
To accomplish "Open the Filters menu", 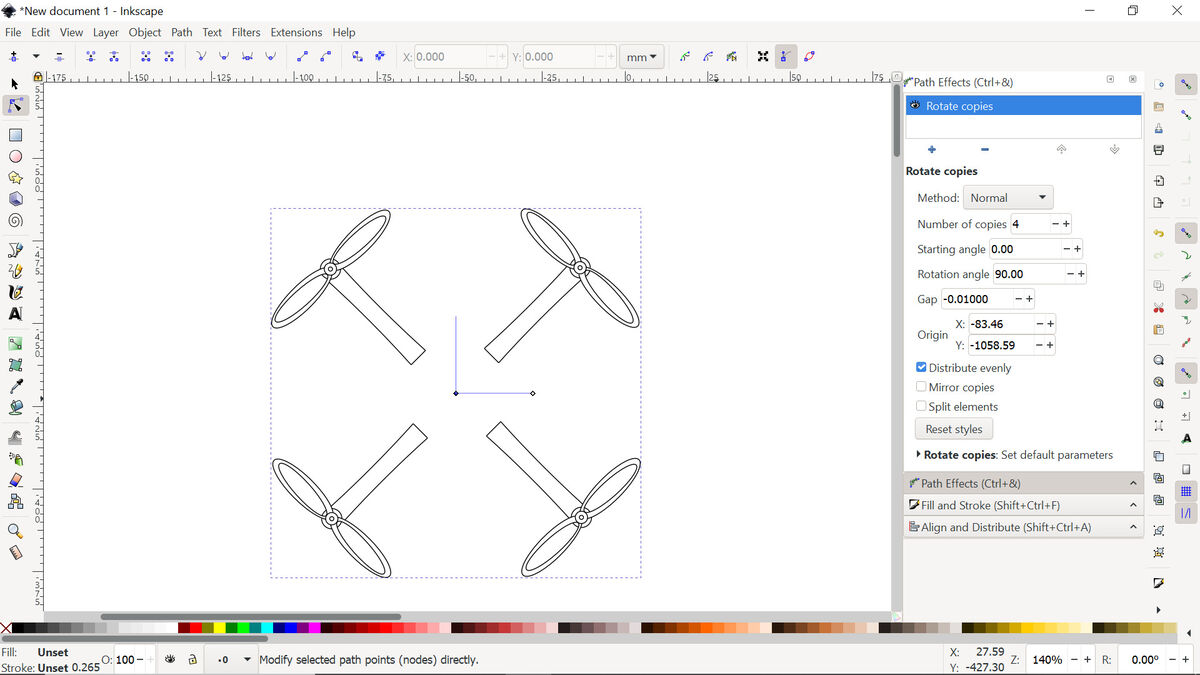I will tap(246, 33).
